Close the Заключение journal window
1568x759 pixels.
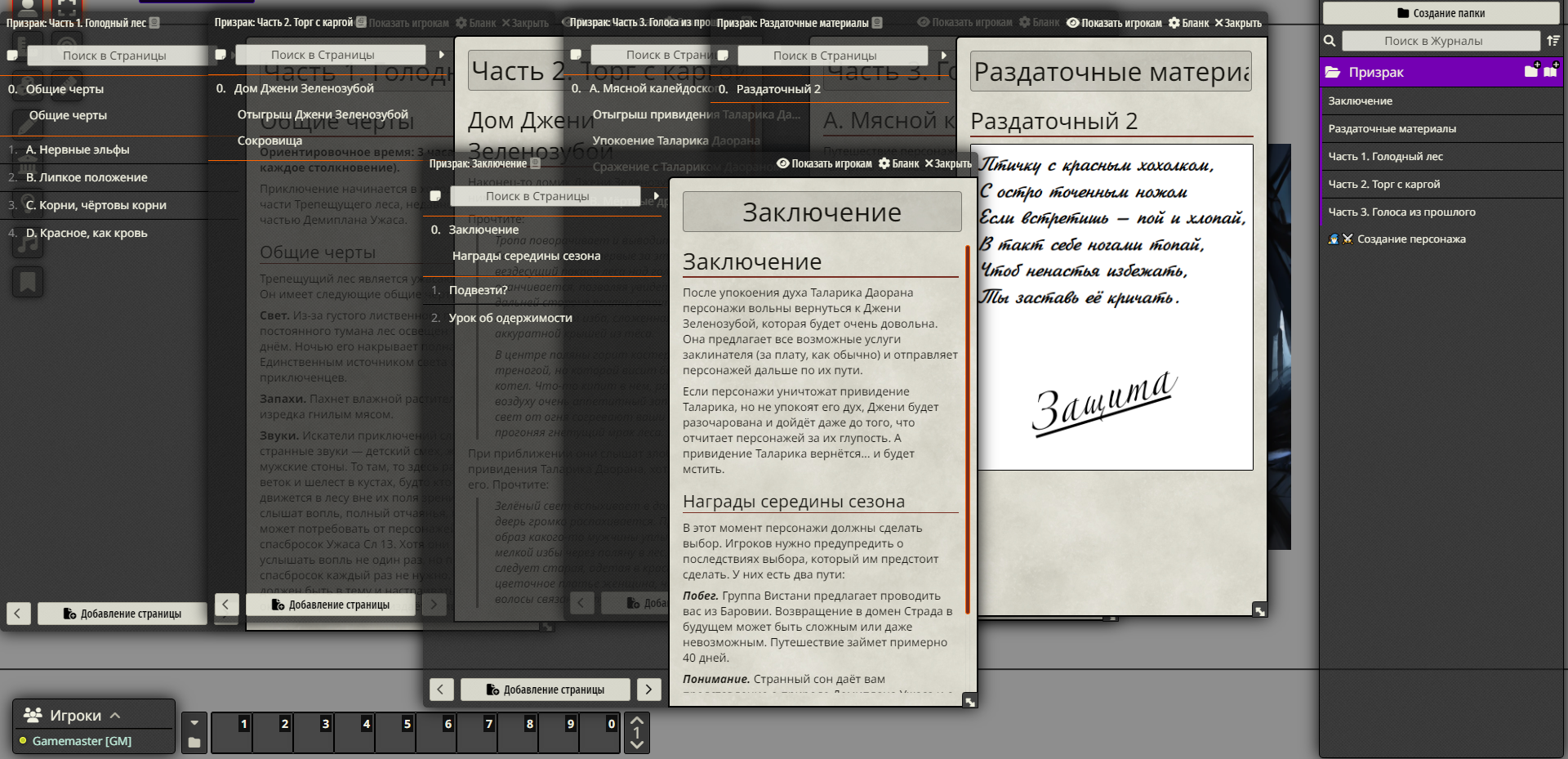point(948,163)
